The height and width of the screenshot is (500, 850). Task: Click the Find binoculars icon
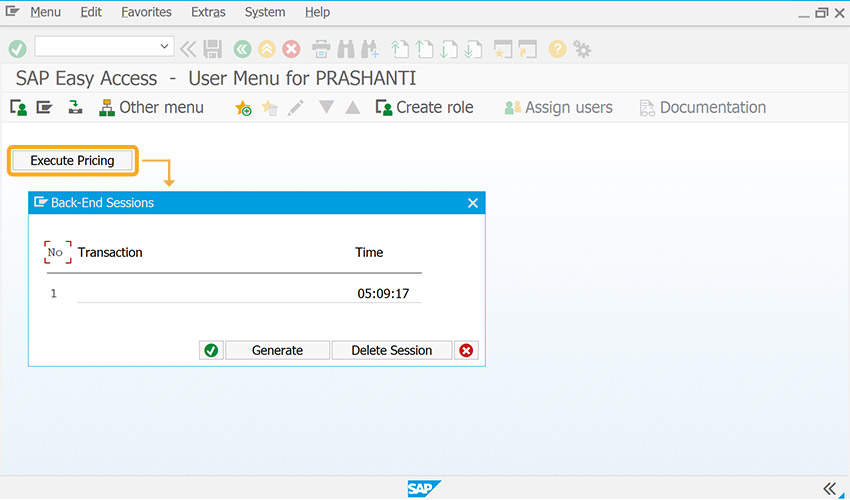click(x=346, y=49)
